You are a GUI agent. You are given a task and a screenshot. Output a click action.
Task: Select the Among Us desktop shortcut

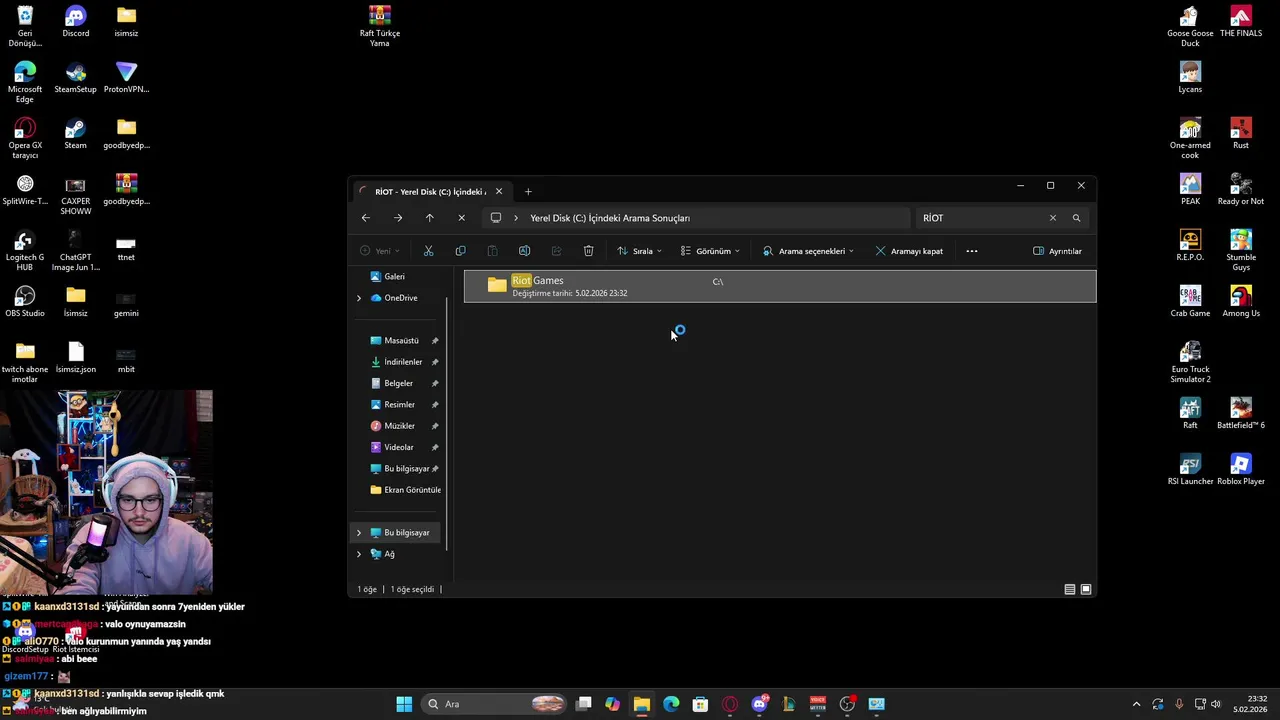(1241, 303)
